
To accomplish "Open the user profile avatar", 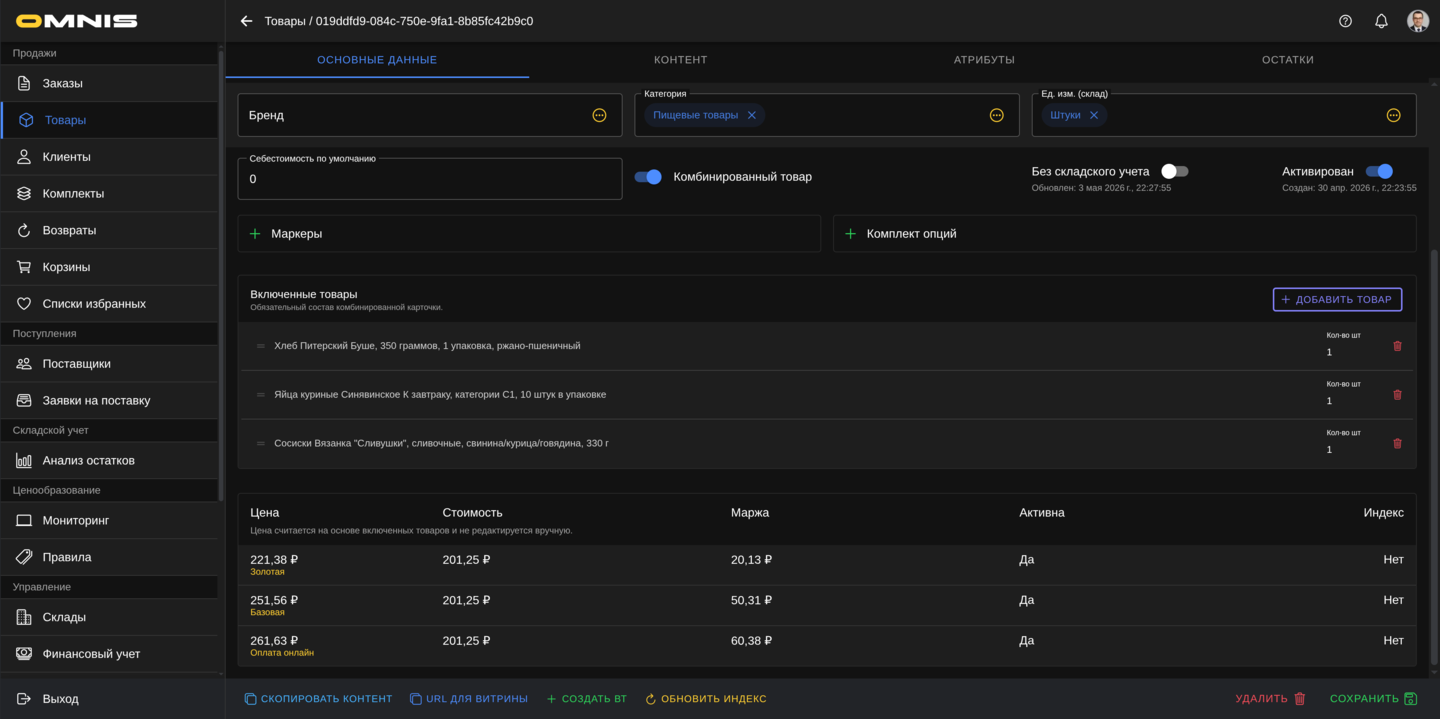I will [x=1418, y=21].
